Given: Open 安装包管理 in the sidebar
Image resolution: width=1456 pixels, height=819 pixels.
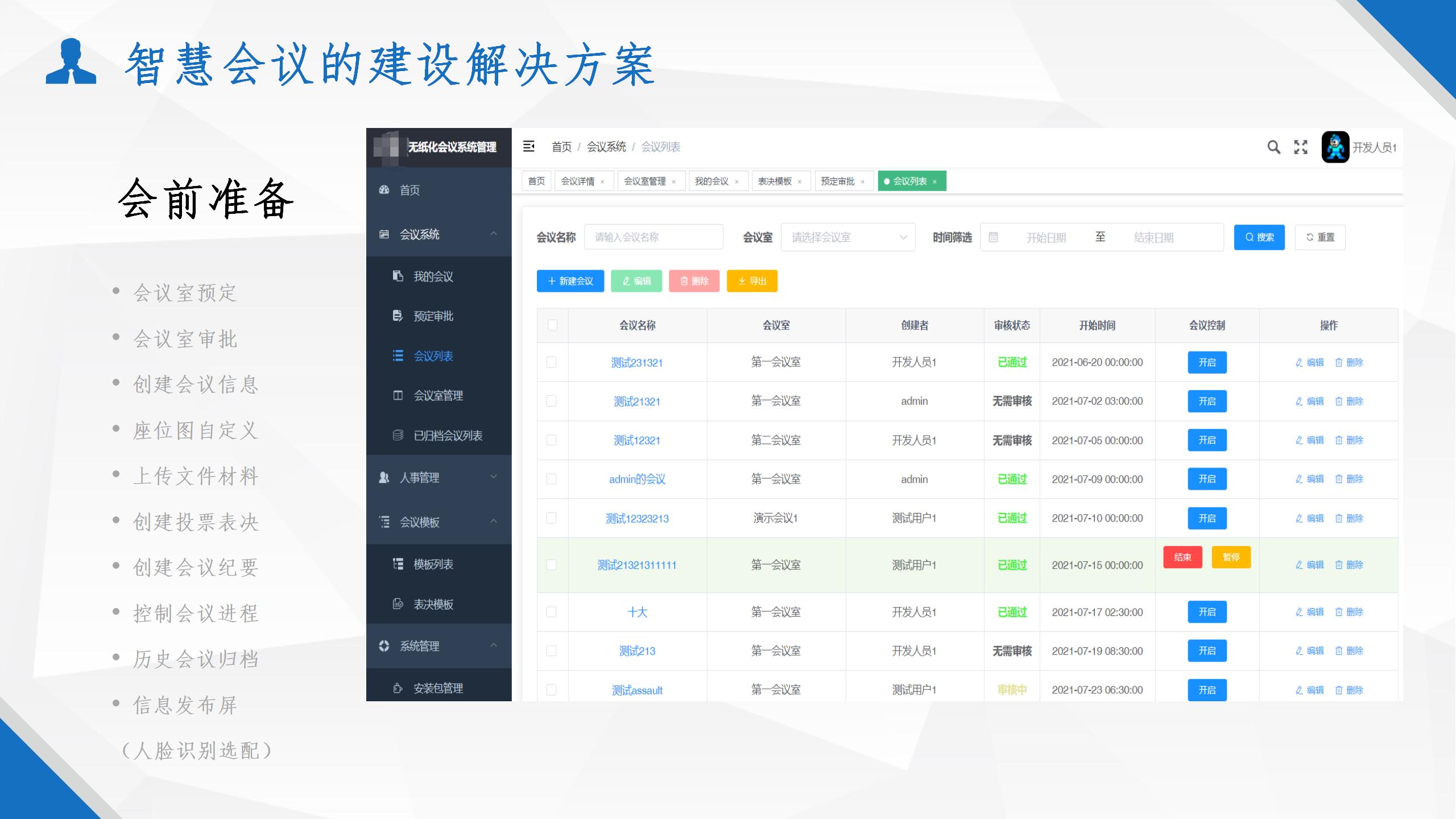Looking at the screenshot, I should tap(438, 688).
